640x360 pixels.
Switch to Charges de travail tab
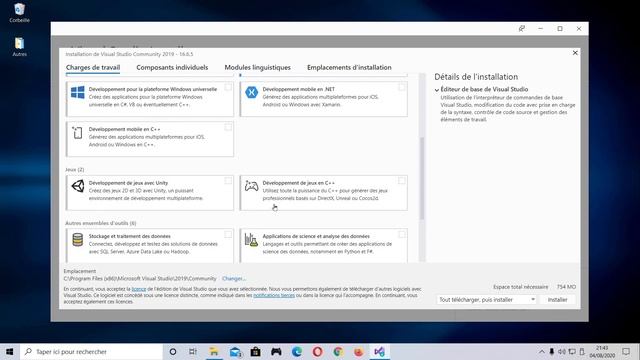coord(93,67)
